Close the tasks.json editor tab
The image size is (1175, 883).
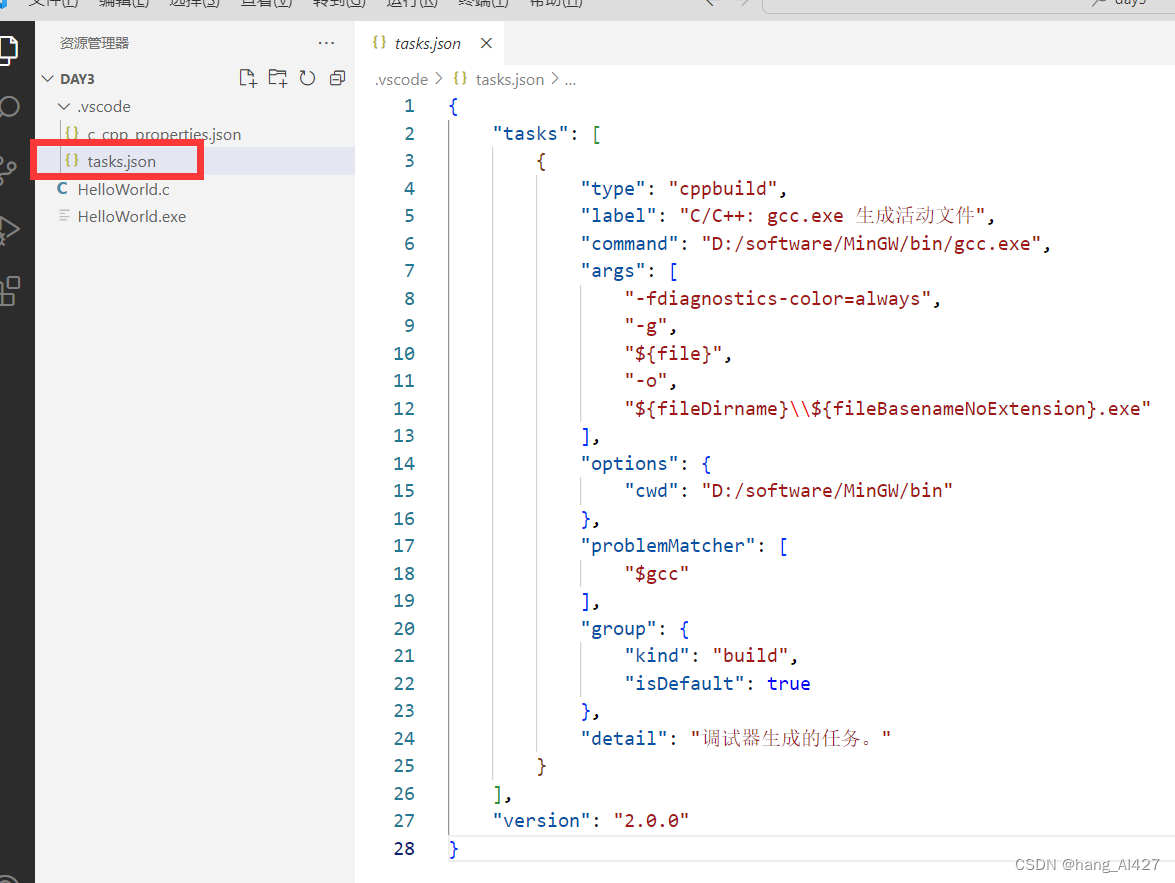pos(486,43)
